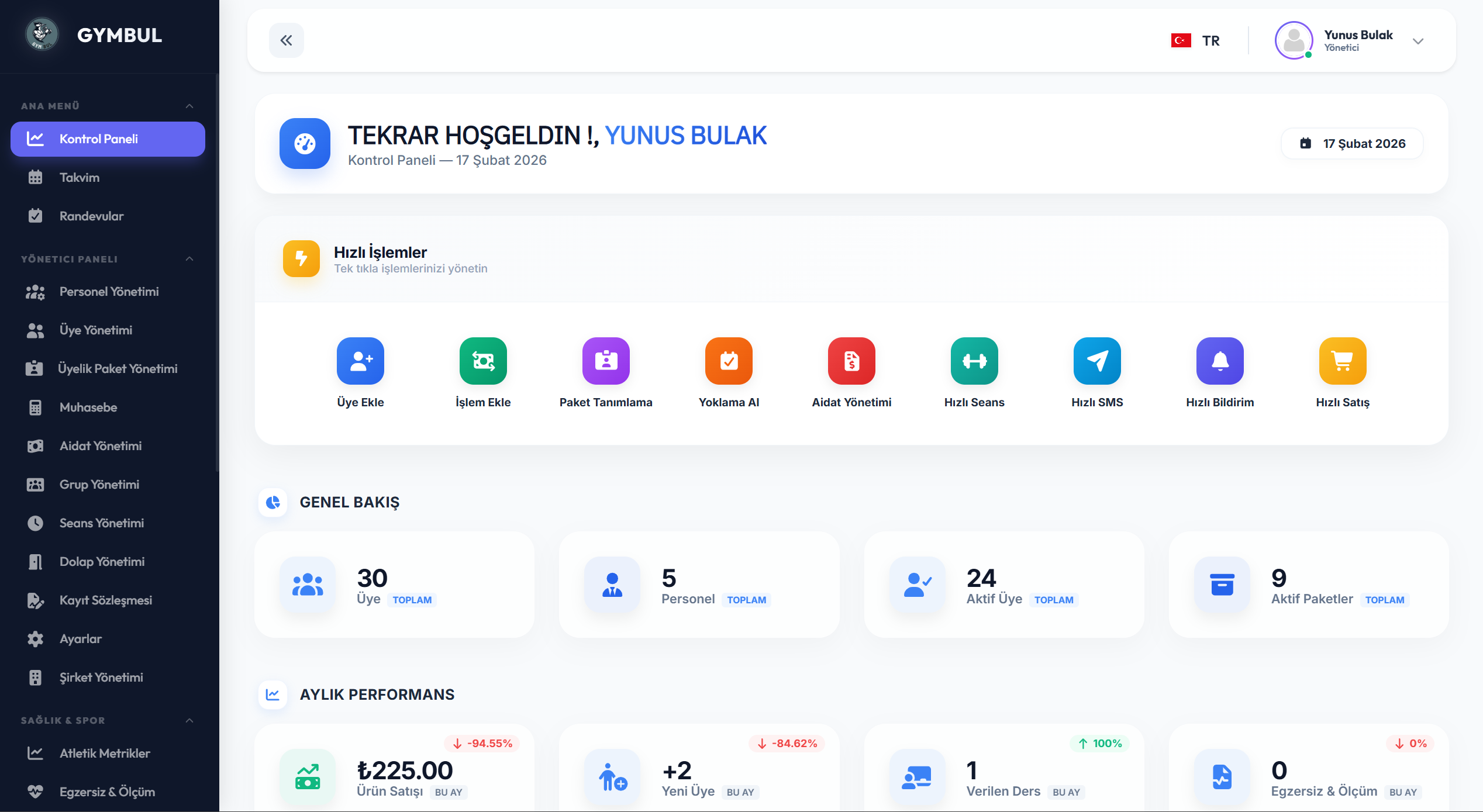This screenshot has width=1483, height=812.
Task: Start a Hızlı Satış sale
Action: pos(1342,371)
